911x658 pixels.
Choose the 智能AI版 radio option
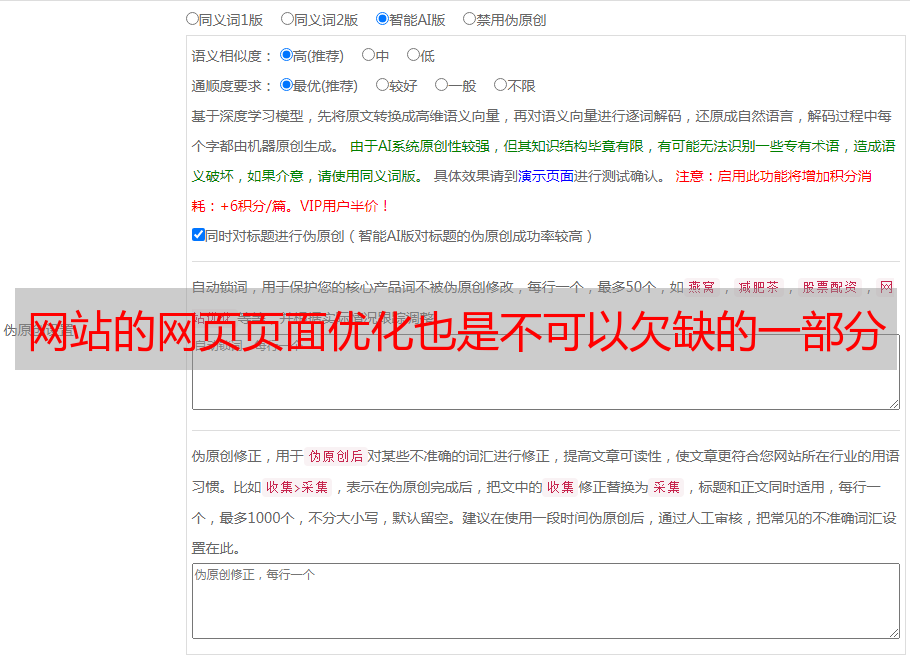tap(382, 19)
